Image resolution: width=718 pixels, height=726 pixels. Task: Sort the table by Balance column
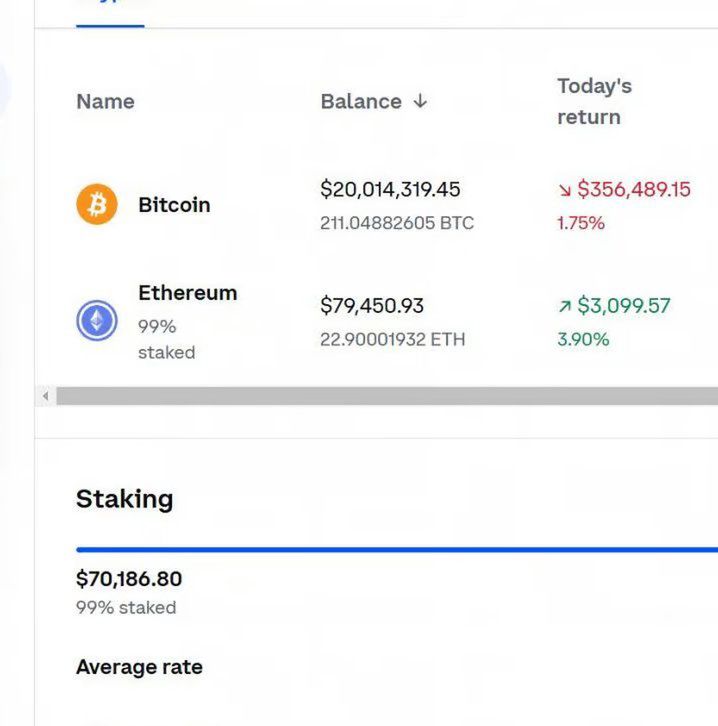pos(361,101)
